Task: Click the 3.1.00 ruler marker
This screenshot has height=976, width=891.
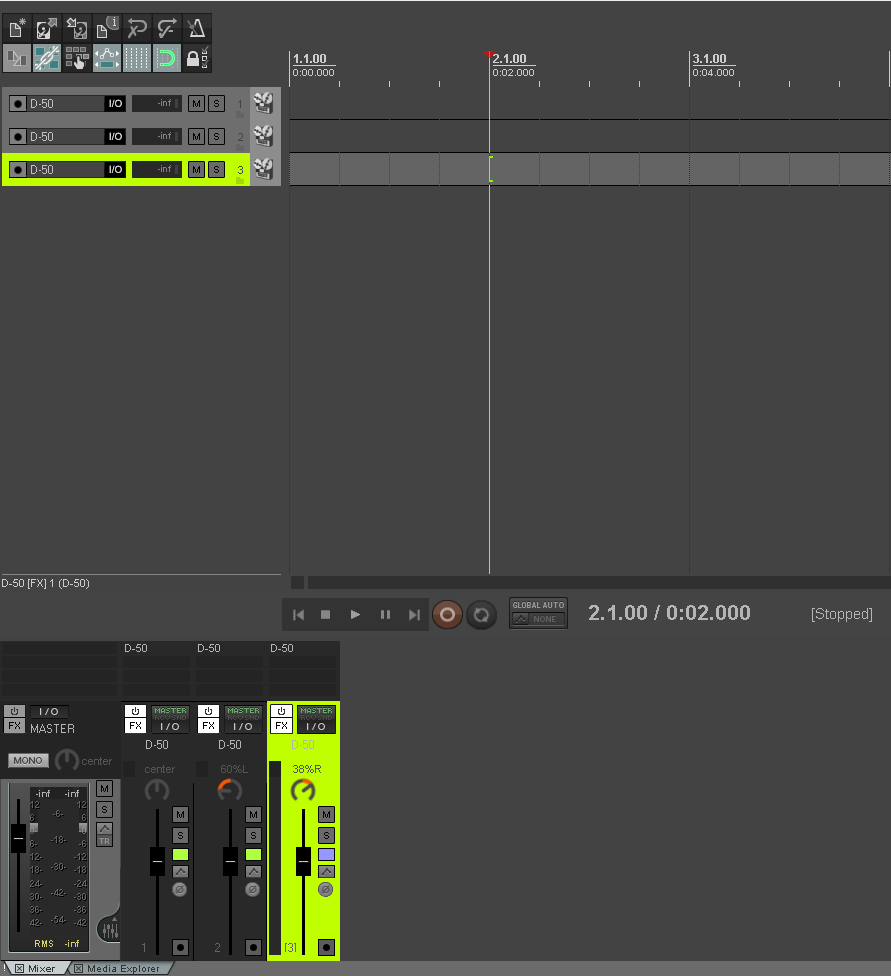Action: click(x=709, y=59)
